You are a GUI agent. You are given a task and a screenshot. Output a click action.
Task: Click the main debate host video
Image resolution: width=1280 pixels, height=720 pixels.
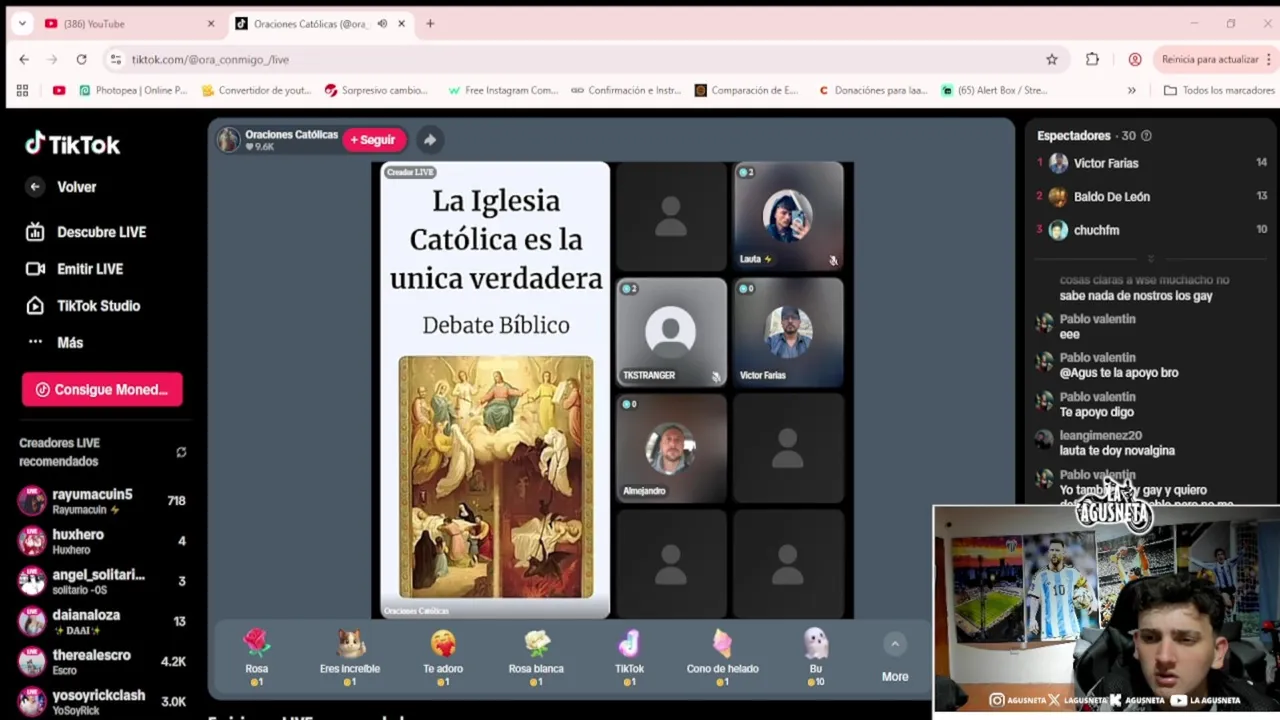(496, 390)
